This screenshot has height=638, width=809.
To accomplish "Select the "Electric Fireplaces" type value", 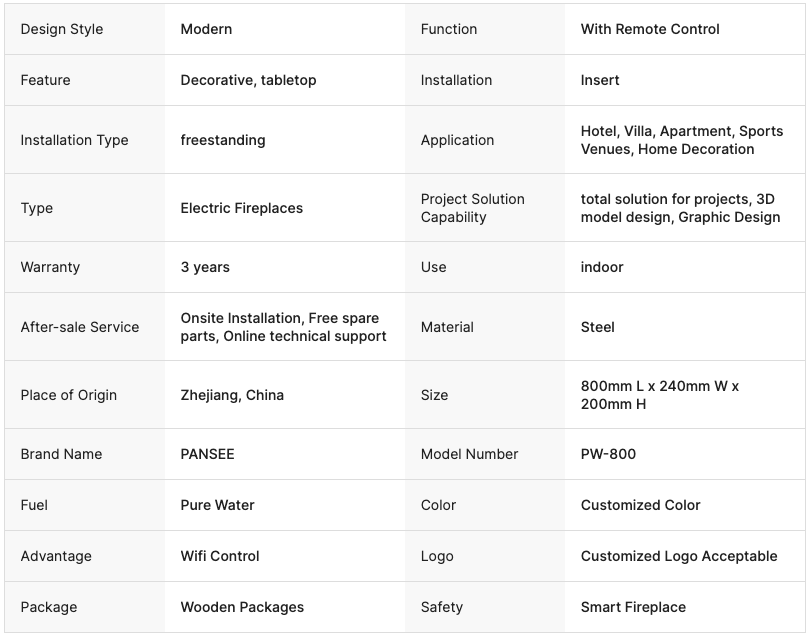I will (x=242, y=208).
